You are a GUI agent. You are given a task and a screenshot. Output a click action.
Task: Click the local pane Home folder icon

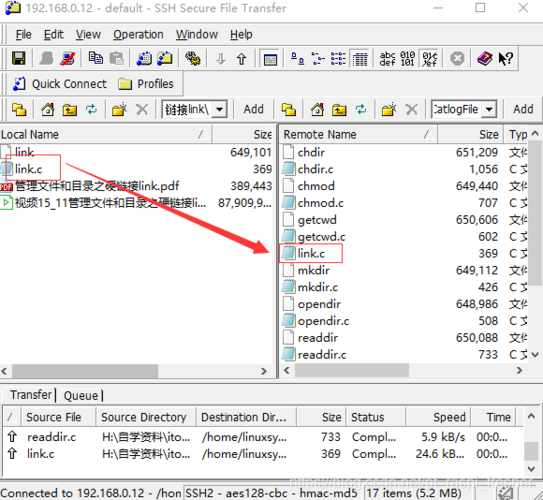(x=47, y=109)
